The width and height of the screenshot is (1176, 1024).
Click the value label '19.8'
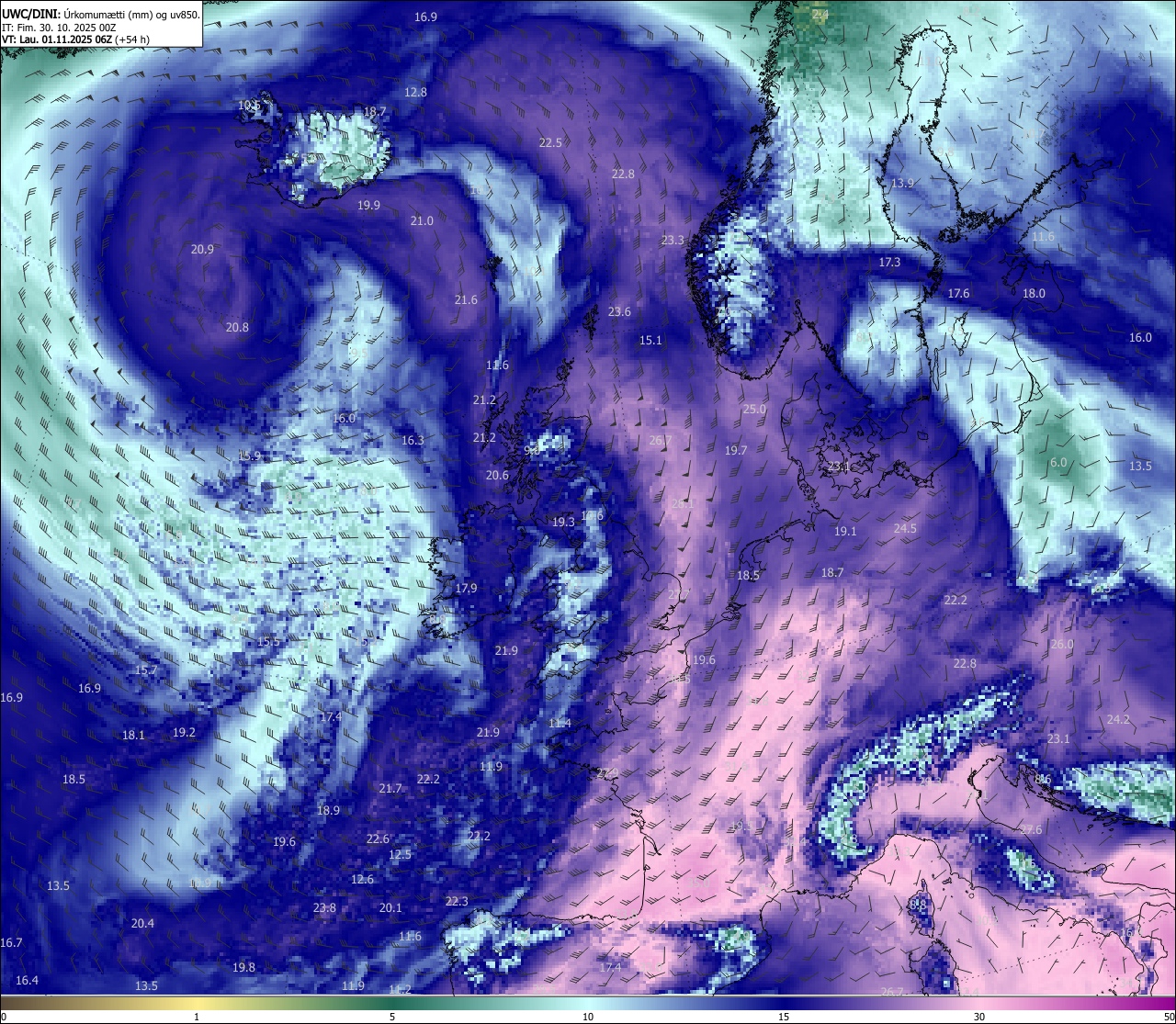tap(243, 968)
